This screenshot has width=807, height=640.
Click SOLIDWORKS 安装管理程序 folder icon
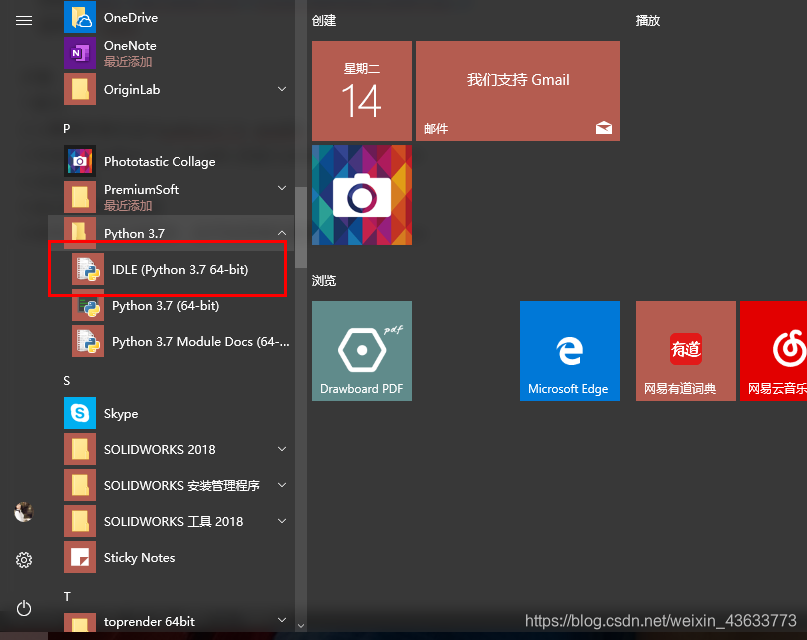pos(80,485)
